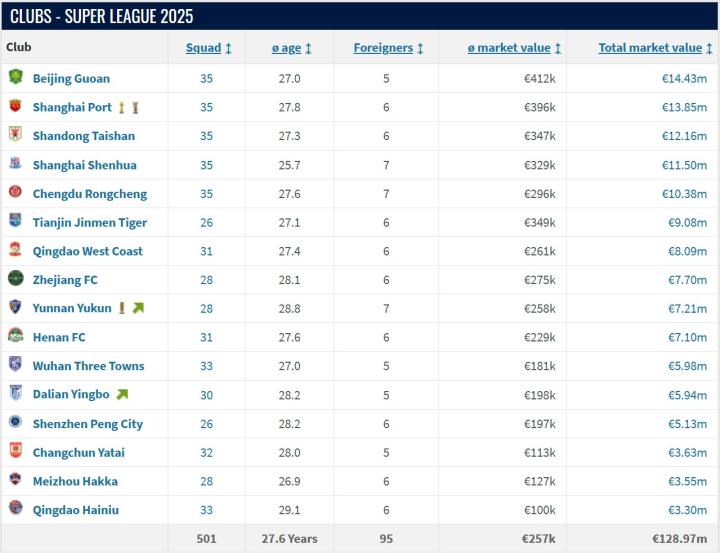This screenshot has width=720, height=553.
Task: Open Tianjin Jinmen Tiger squad size 26
Action: click(207, 223)
